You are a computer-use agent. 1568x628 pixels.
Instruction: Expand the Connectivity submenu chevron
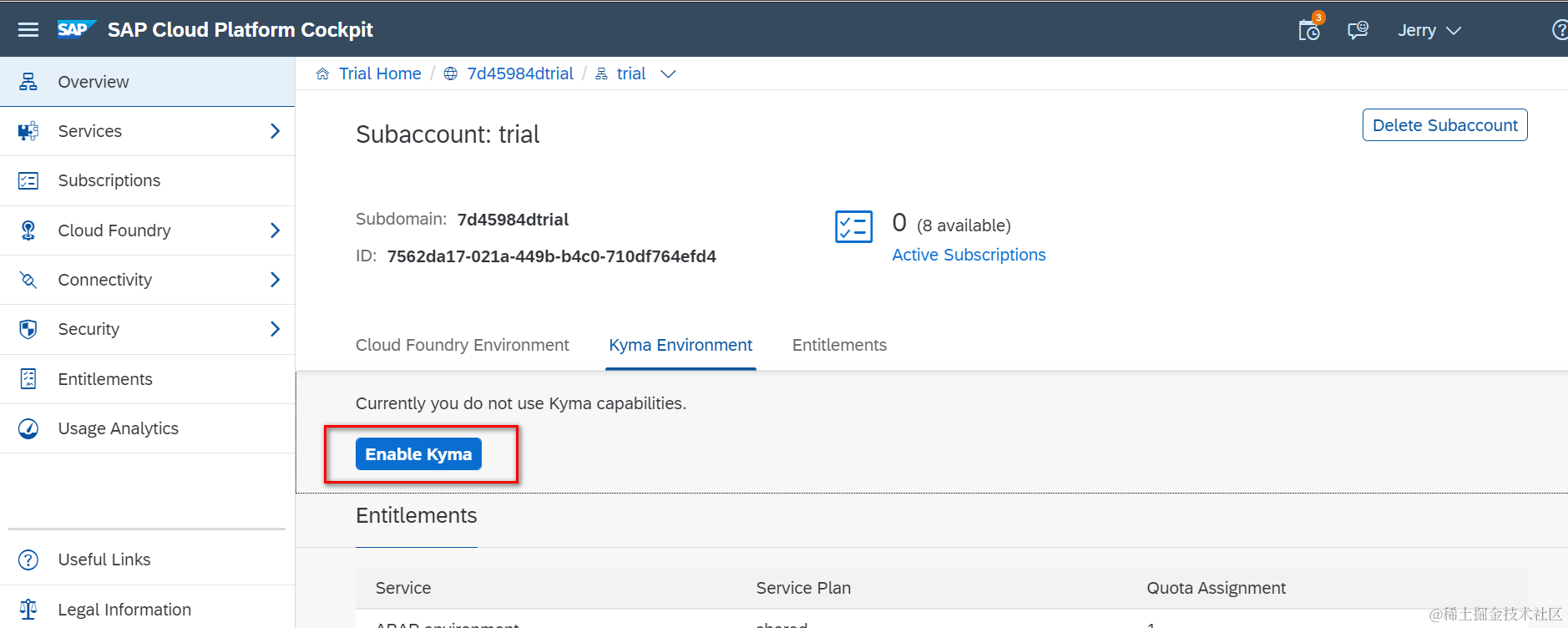click(x=275, y=280)
